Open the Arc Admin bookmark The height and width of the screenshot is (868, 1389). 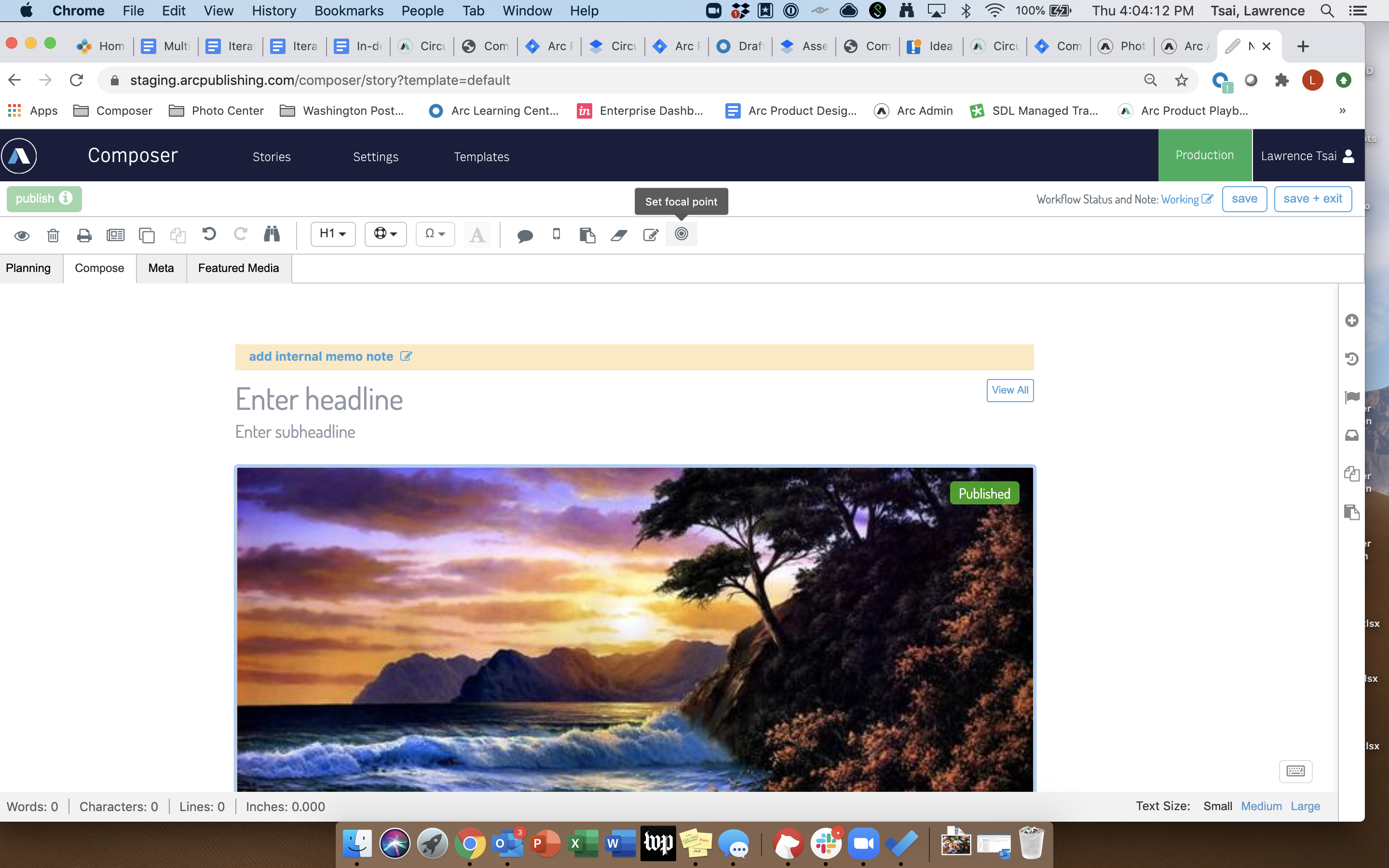913,111
